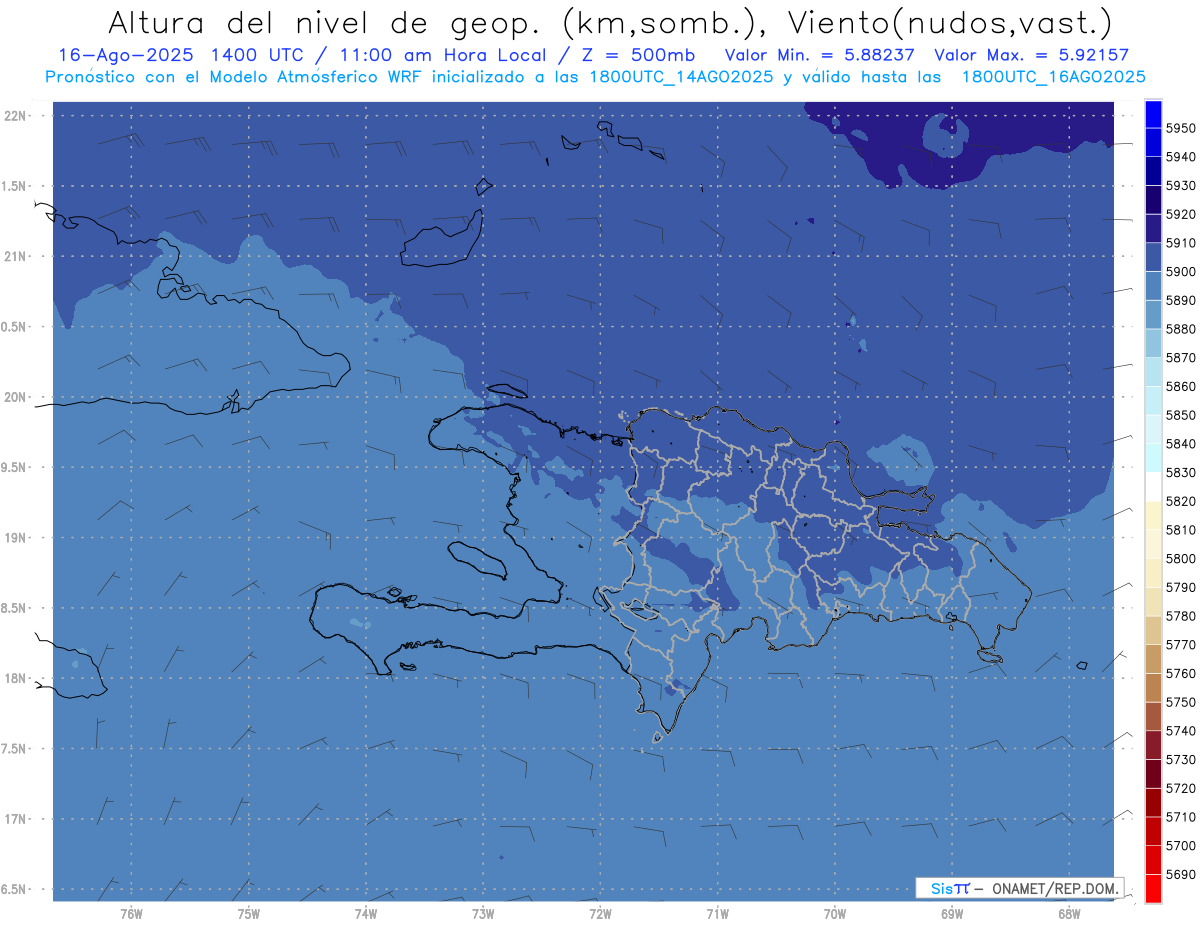
Task: Select the 68W longitude axis label
Action: [x=1068, y=912]
